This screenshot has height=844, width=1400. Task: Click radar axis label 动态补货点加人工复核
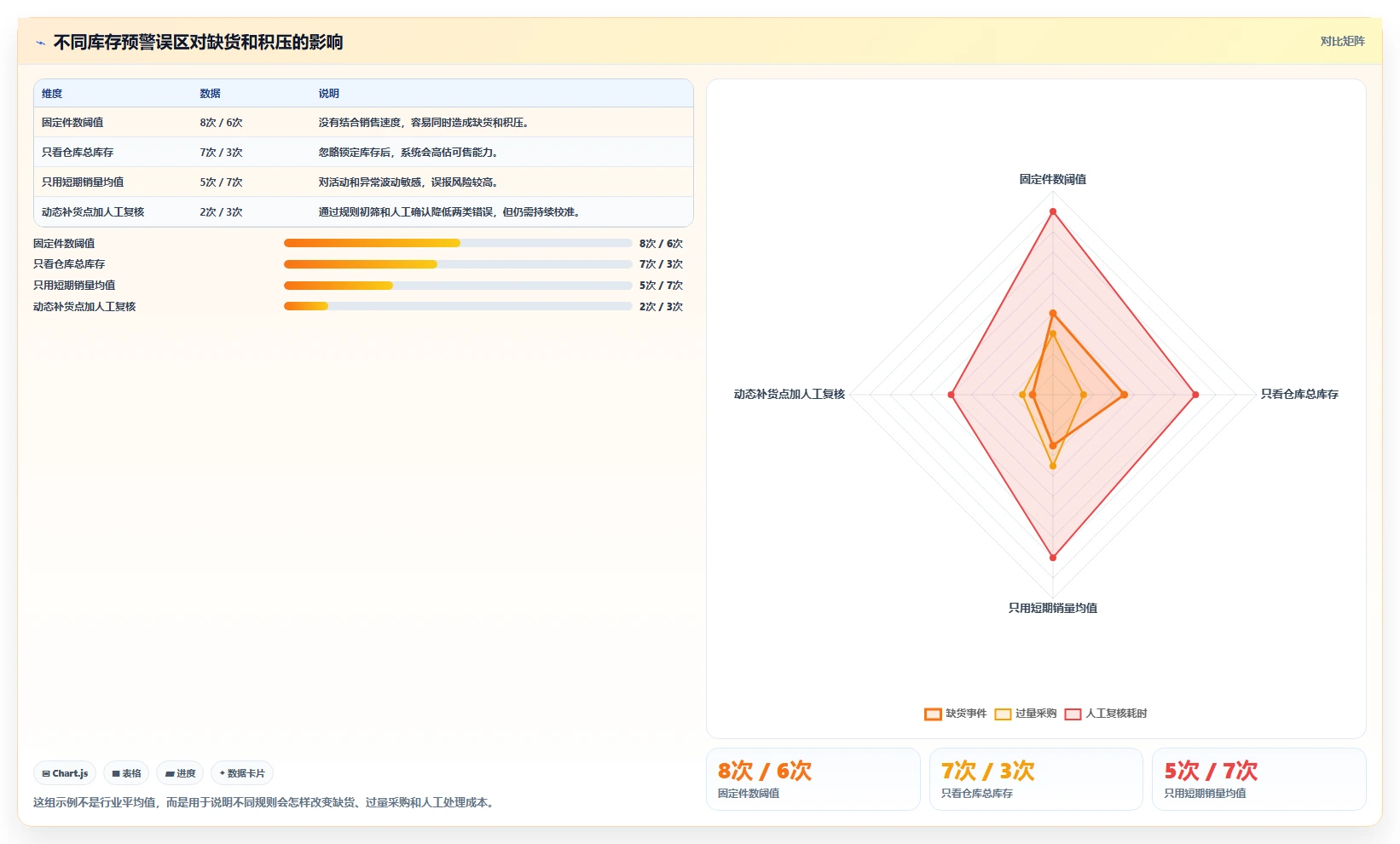[790, 395]
